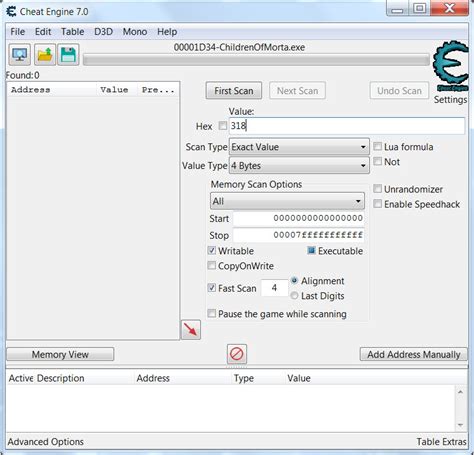Click the Cheat Engine logo for Settings
474x455 pixels.
pyautogui.click(x=451, y=66)
